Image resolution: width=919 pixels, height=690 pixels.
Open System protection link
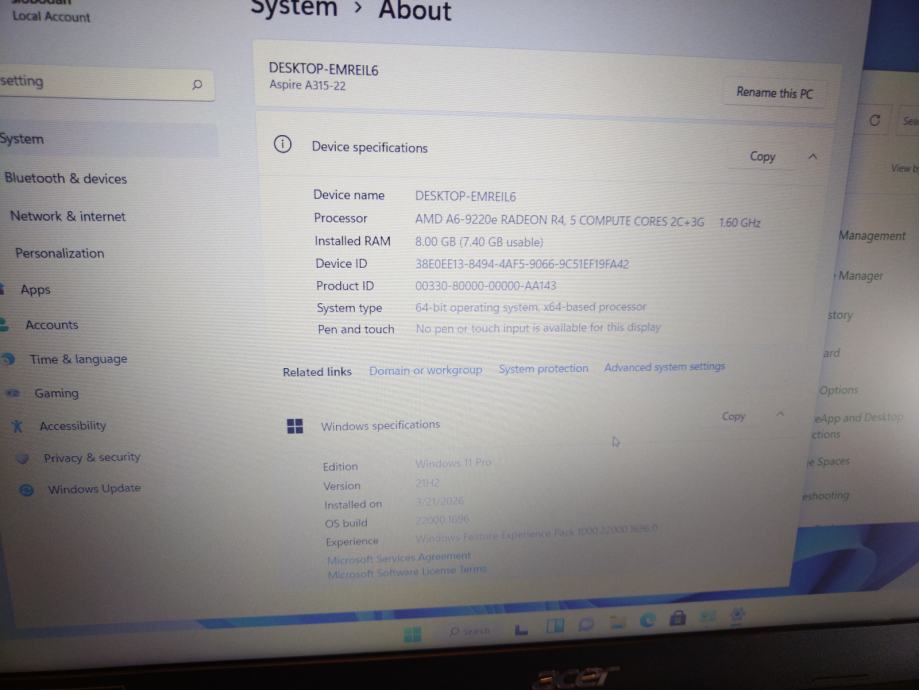pos(543,369)
